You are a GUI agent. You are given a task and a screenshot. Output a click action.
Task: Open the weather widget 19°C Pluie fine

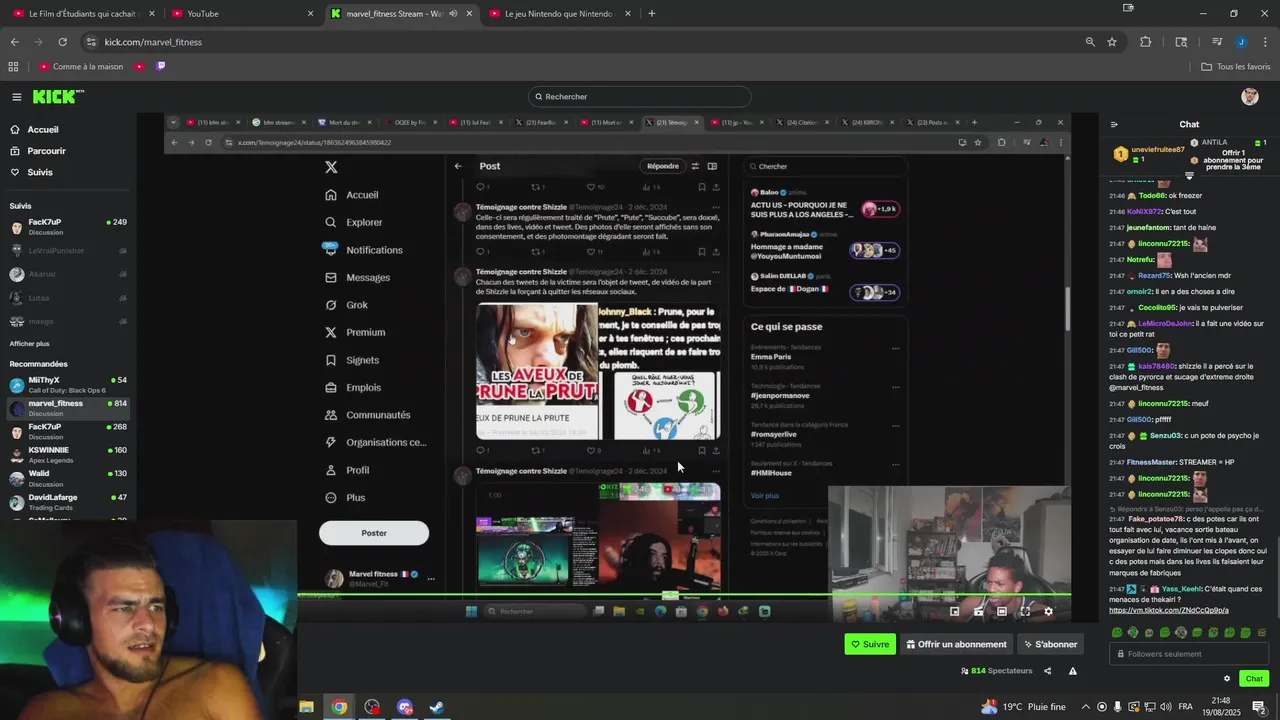point(1023,707)
